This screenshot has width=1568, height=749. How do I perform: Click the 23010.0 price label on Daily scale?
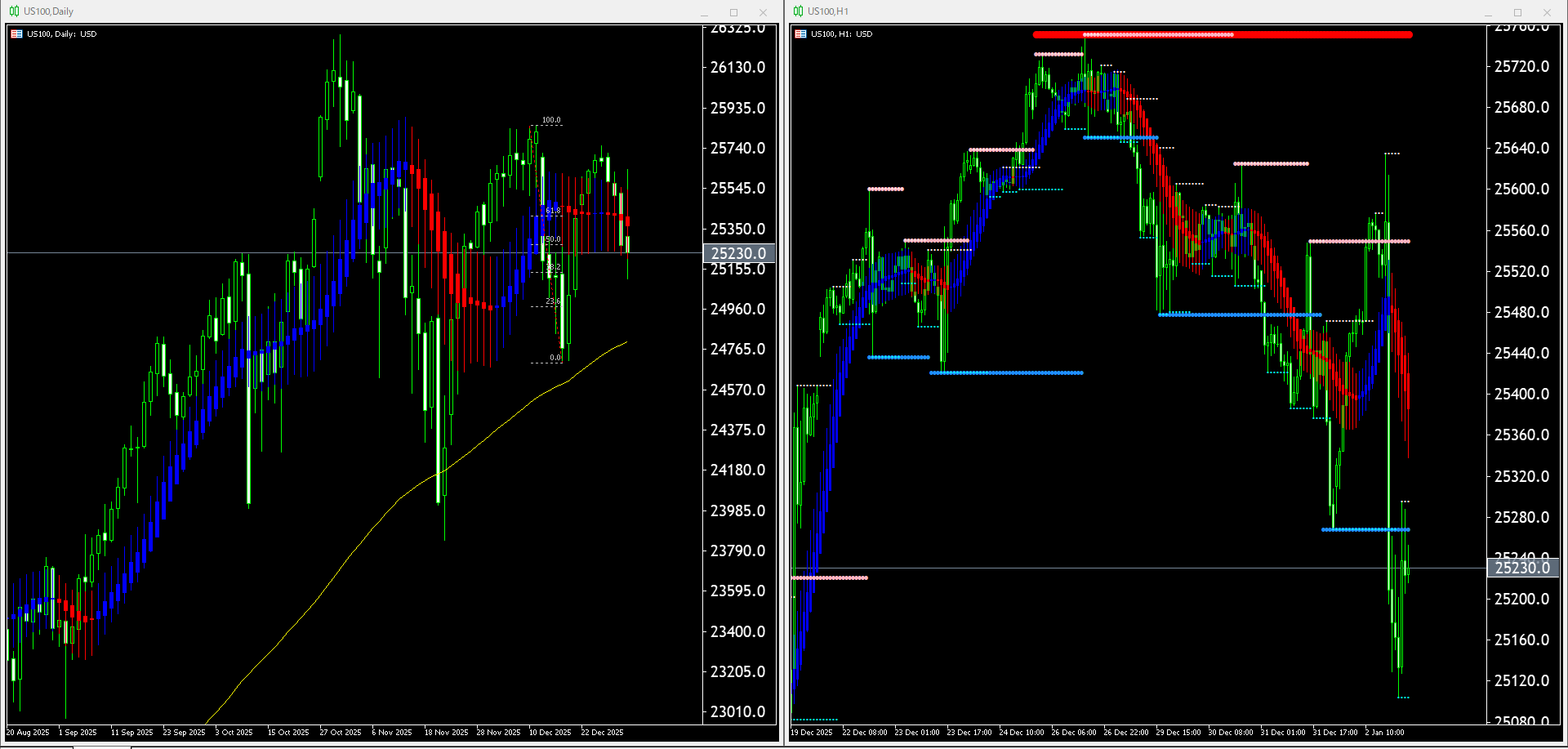[737, 711]
